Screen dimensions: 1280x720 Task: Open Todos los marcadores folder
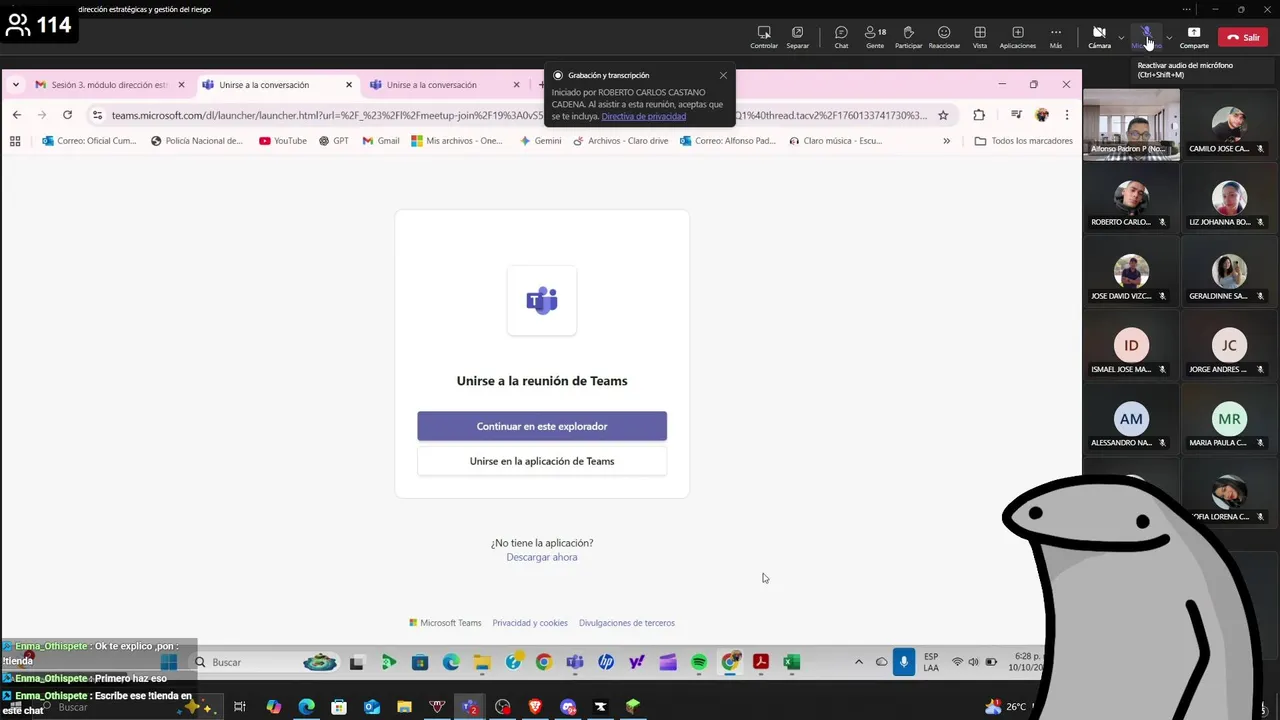[1023, 141]
